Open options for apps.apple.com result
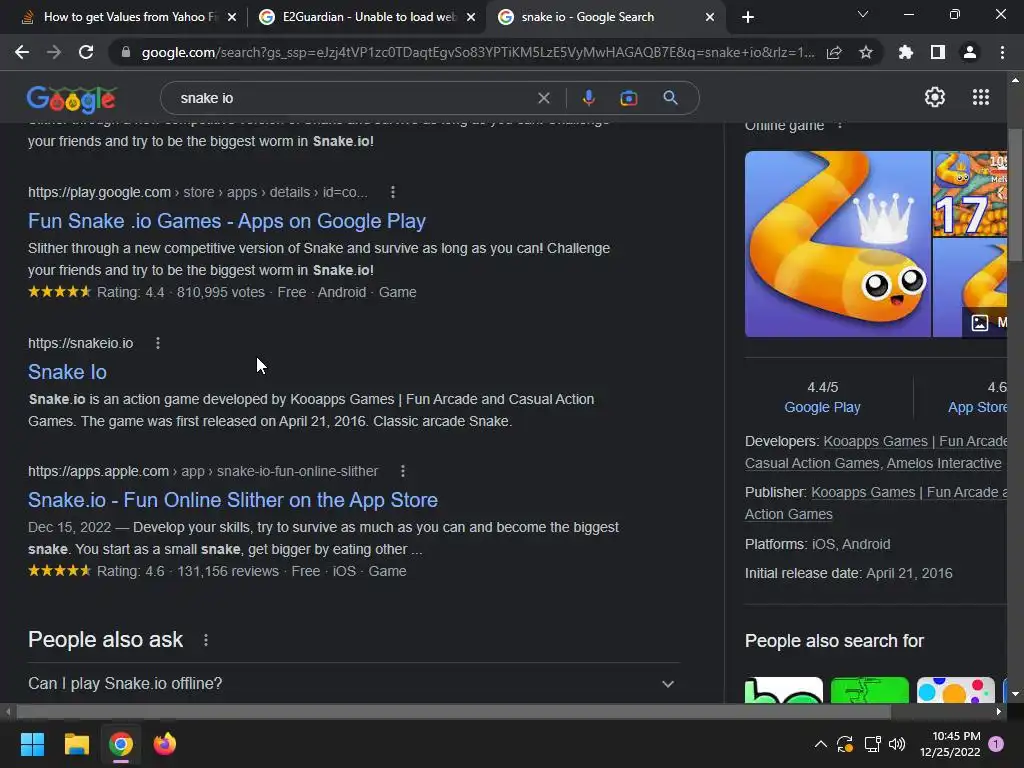The width and height of the screenshot is (1024, 768). [403, 471]
